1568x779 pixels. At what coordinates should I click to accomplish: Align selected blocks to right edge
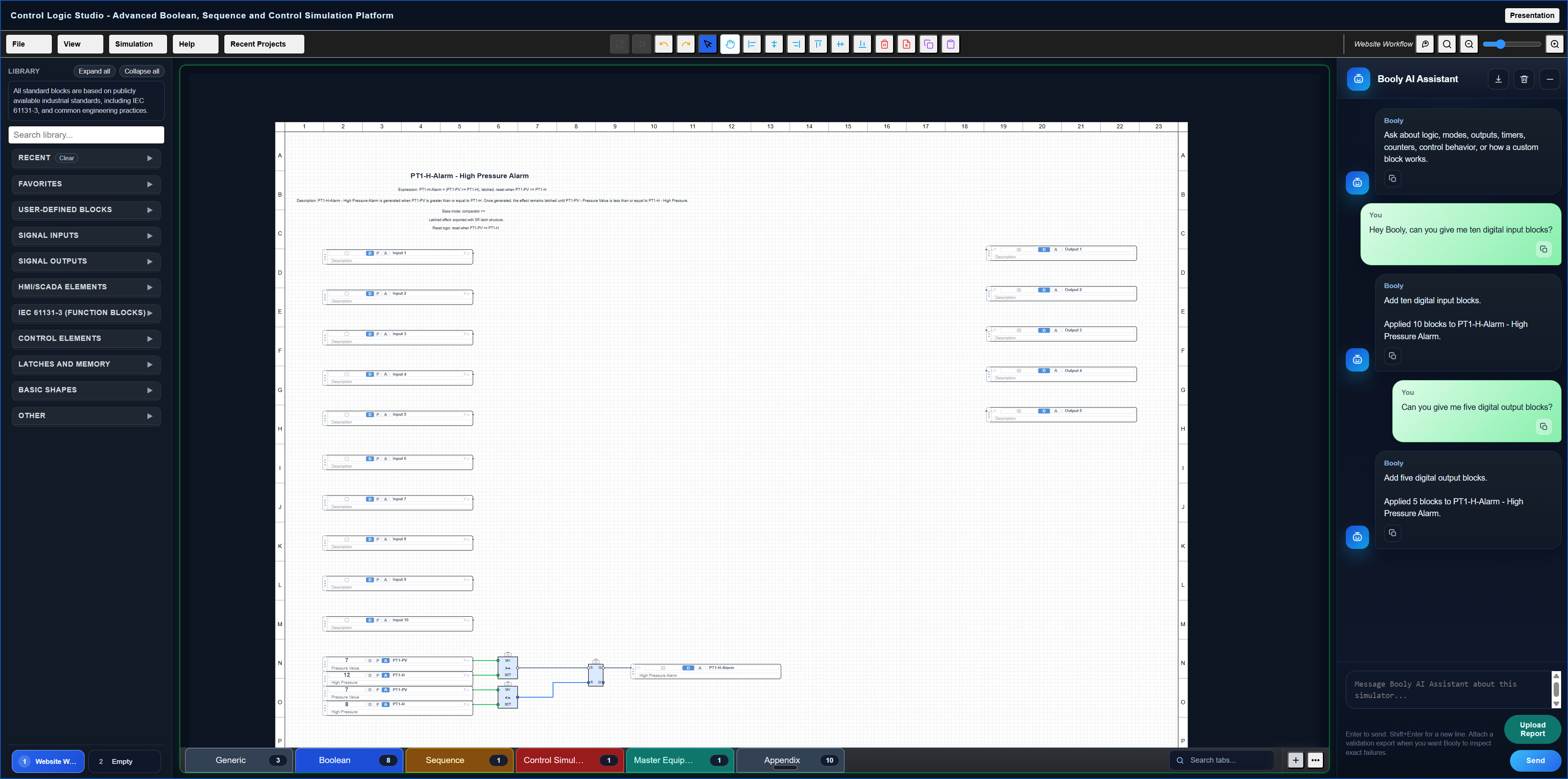pos(796,44)
